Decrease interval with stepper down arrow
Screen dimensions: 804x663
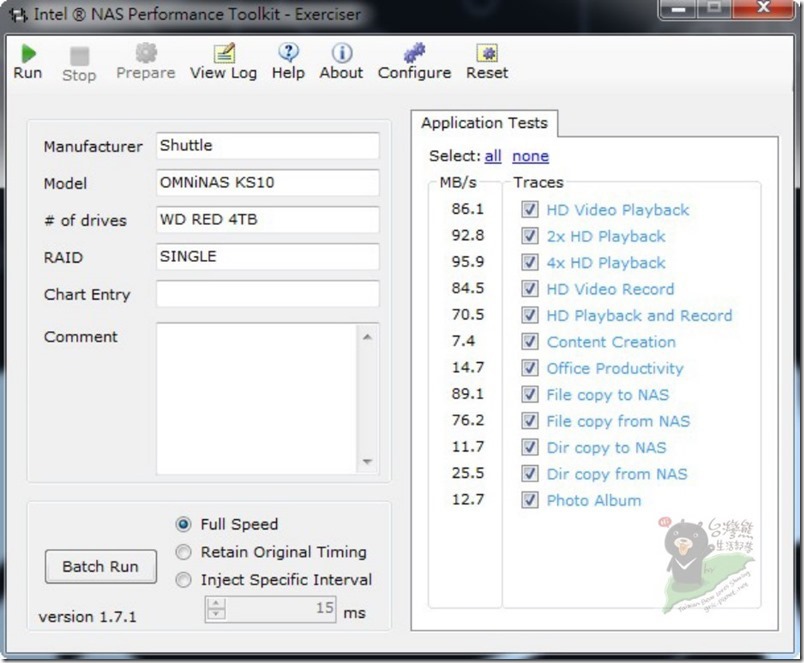click(x=216, y=614)
